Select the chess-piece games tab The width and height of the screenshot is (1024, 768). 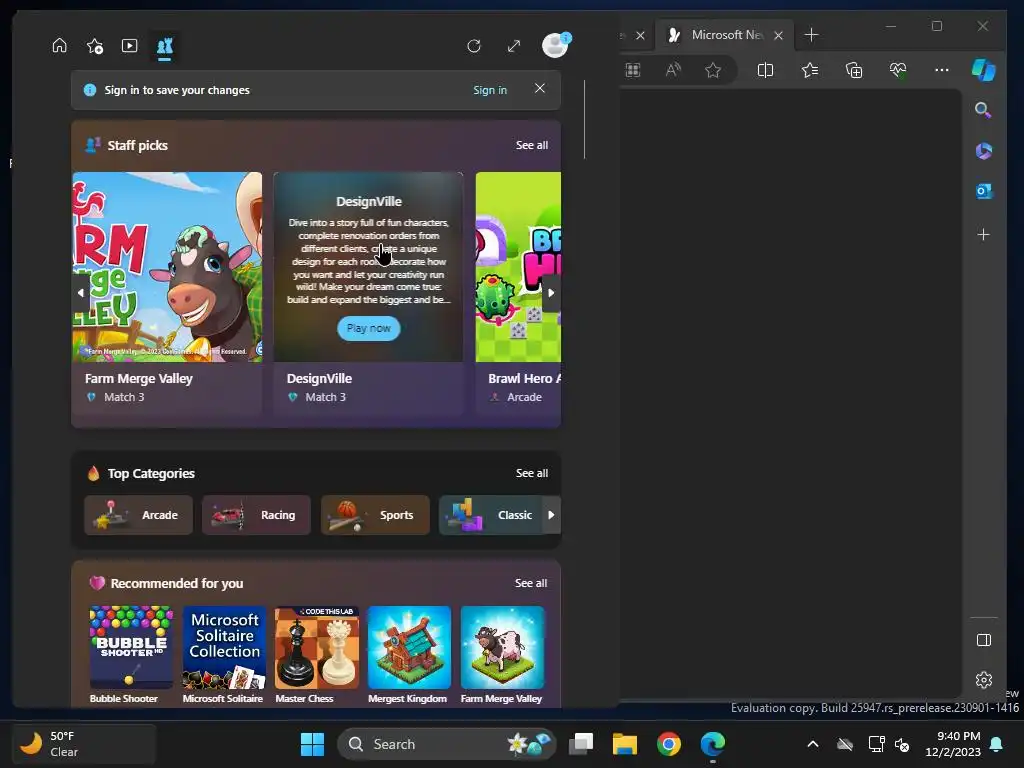click(165, 46)
